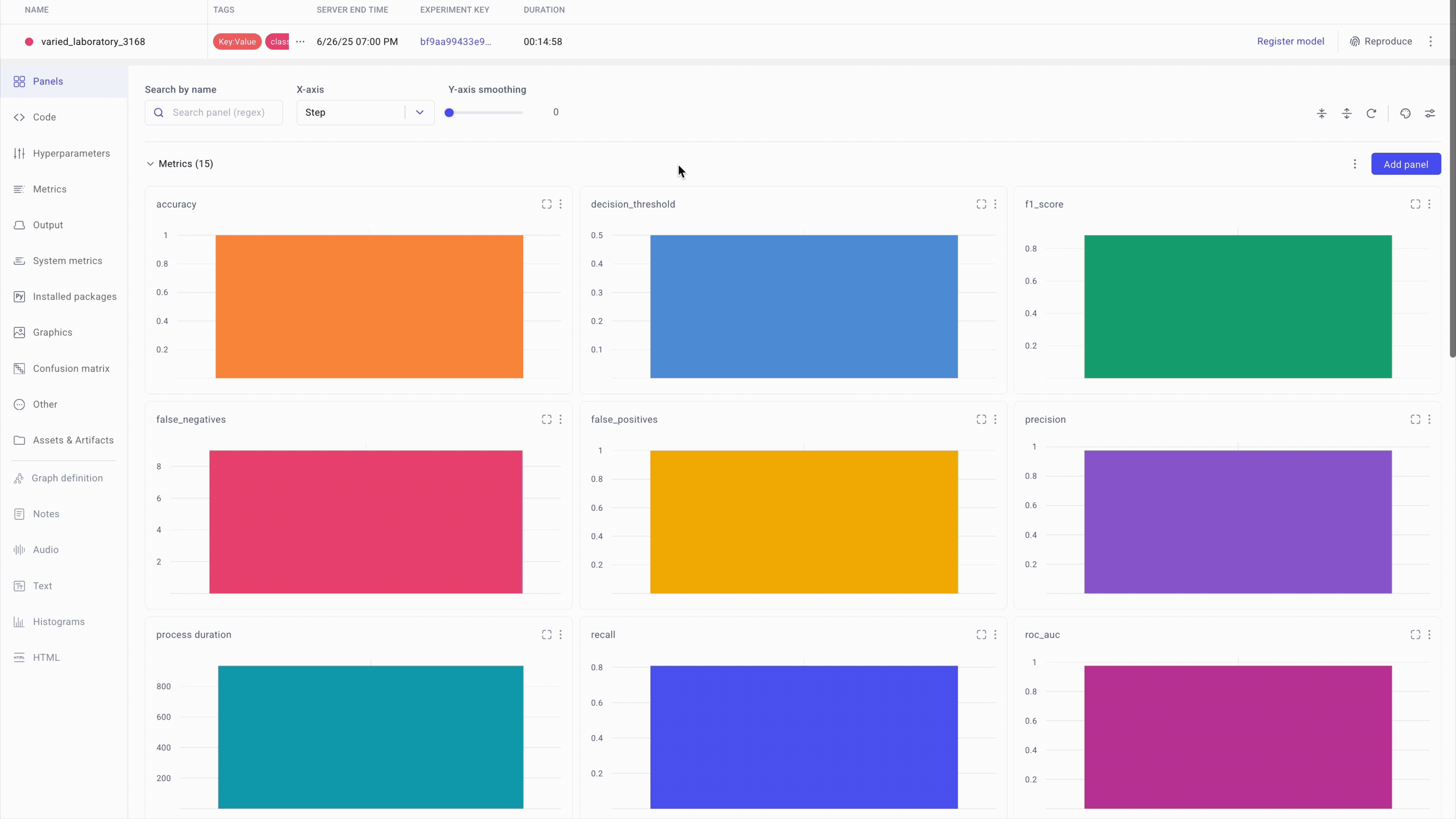The width and height of the screenshot is (1456, 819).
Task: Open the Metrics section kebab menu
Action: (x=1355, y=164)
